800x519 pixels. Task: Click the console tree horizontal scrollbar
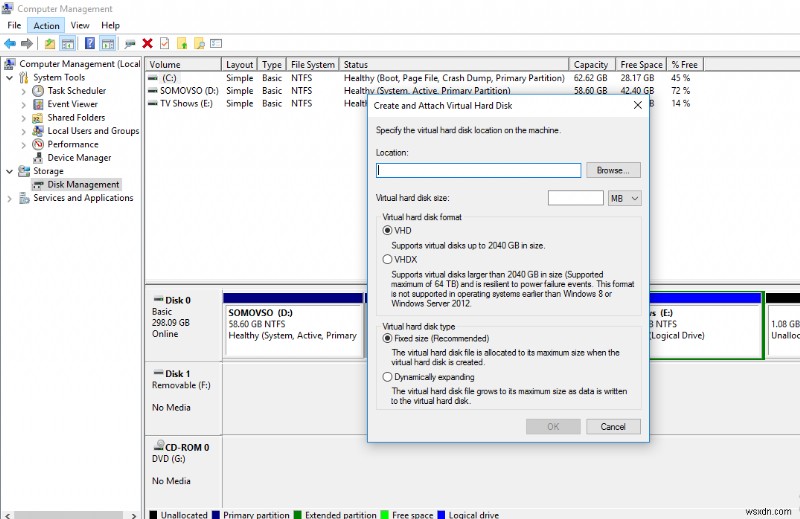coord(70,515)
